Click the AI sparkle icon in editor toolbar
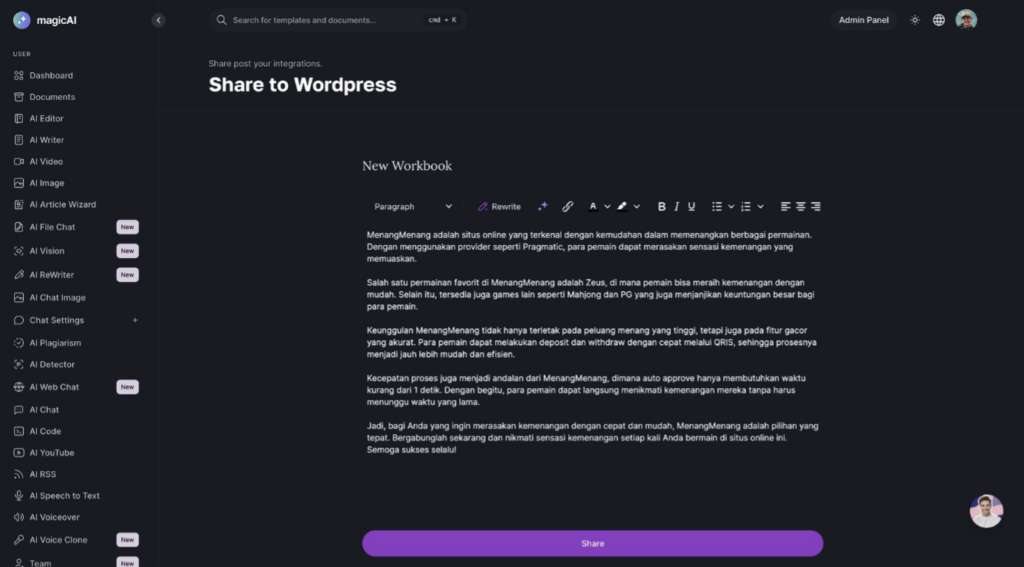The height and width of the screenshot is (567, 1024). coord(542,206)
